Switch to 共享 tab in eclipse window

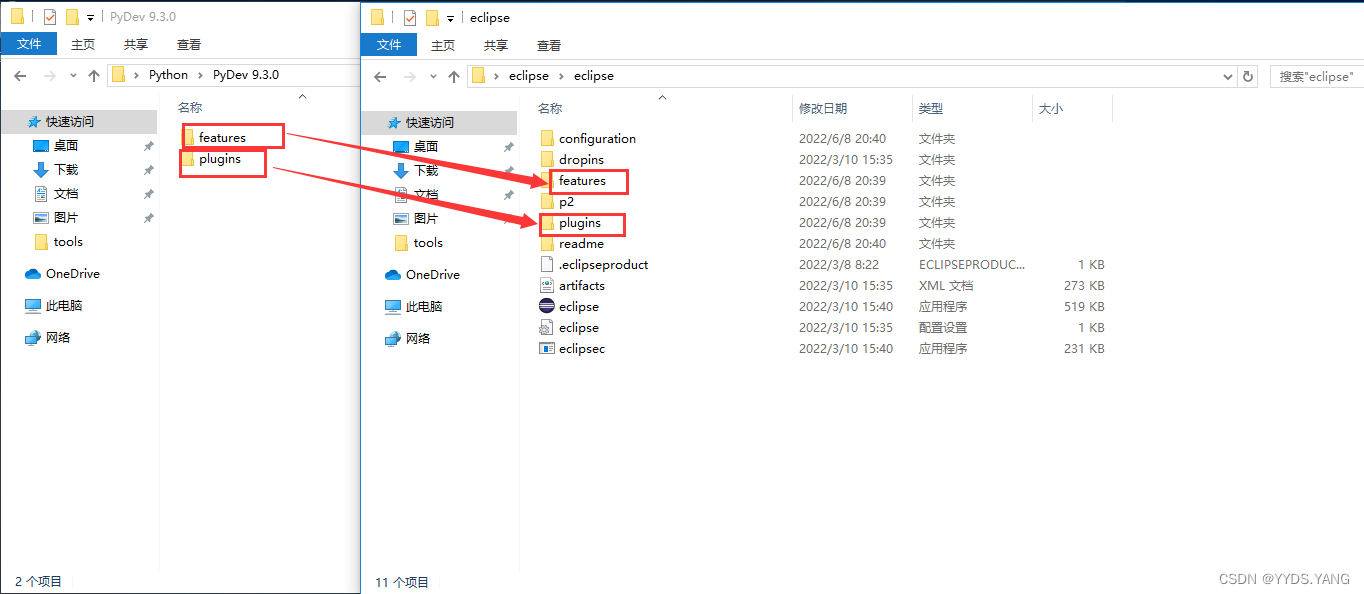coord(495,45)
